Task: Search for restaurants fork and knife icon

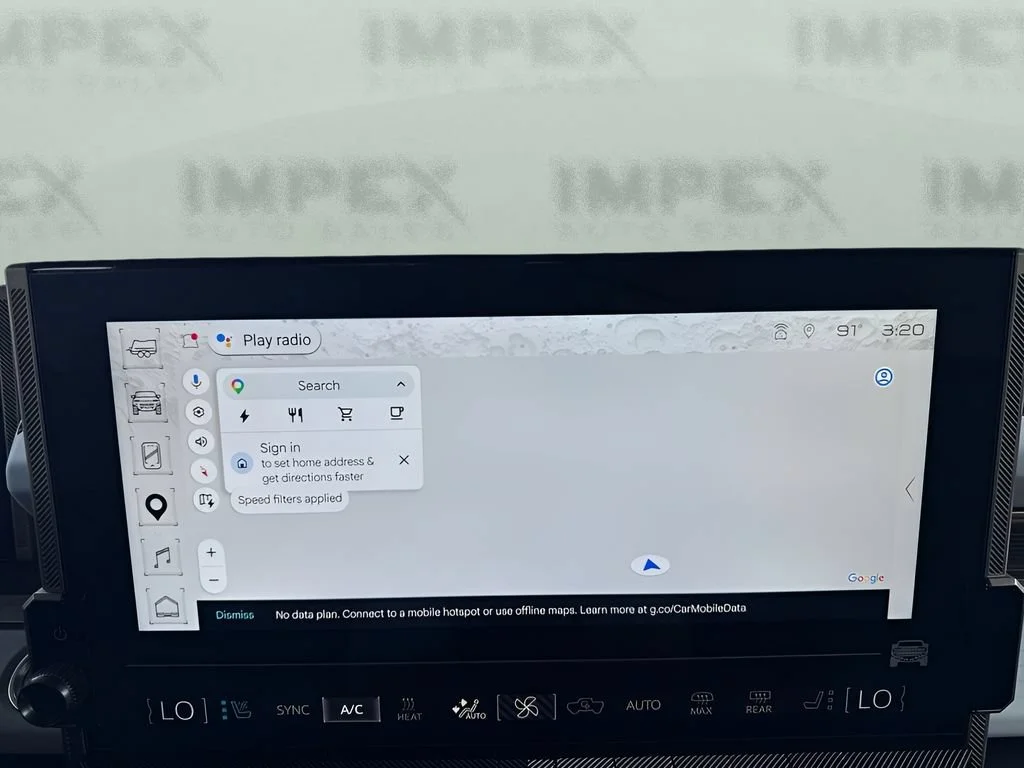Action: coord(295,415)
